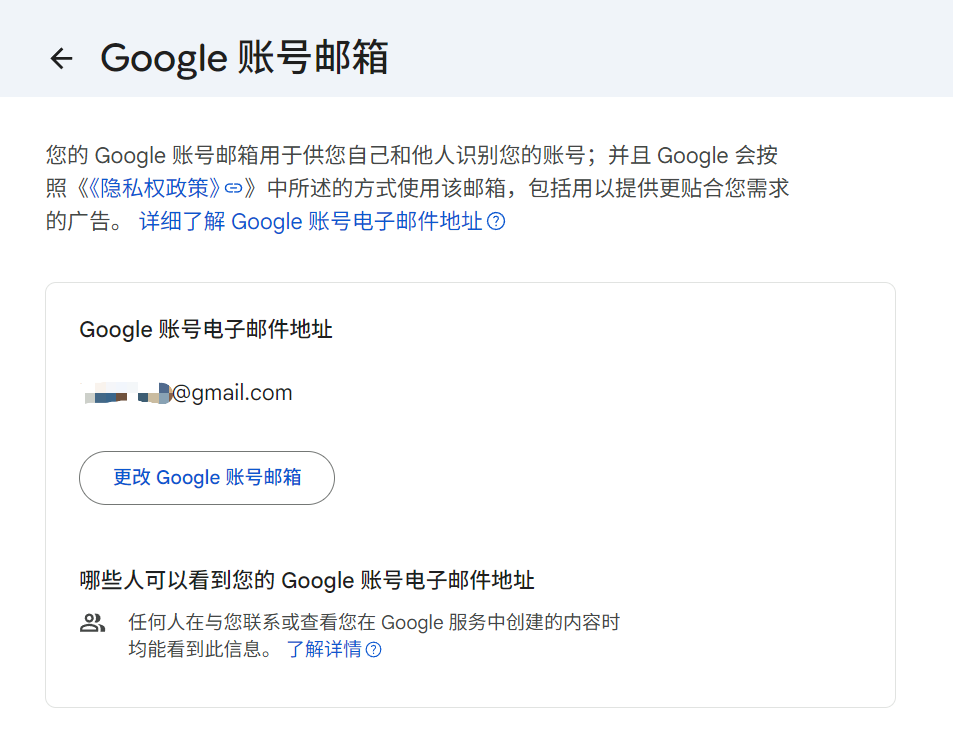Click the @gmail.com email address text
The height and width of the screenshot is (733, 953).
[232, 393]
